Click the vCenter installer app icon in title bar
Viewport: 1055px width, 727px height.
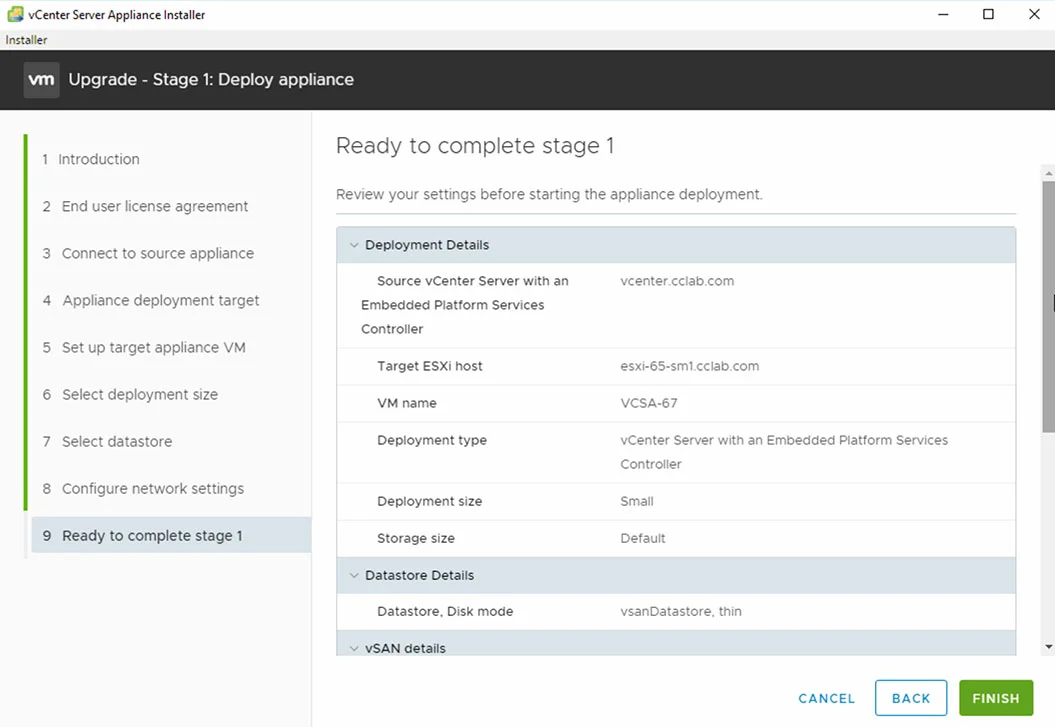(x=15, y=14)
